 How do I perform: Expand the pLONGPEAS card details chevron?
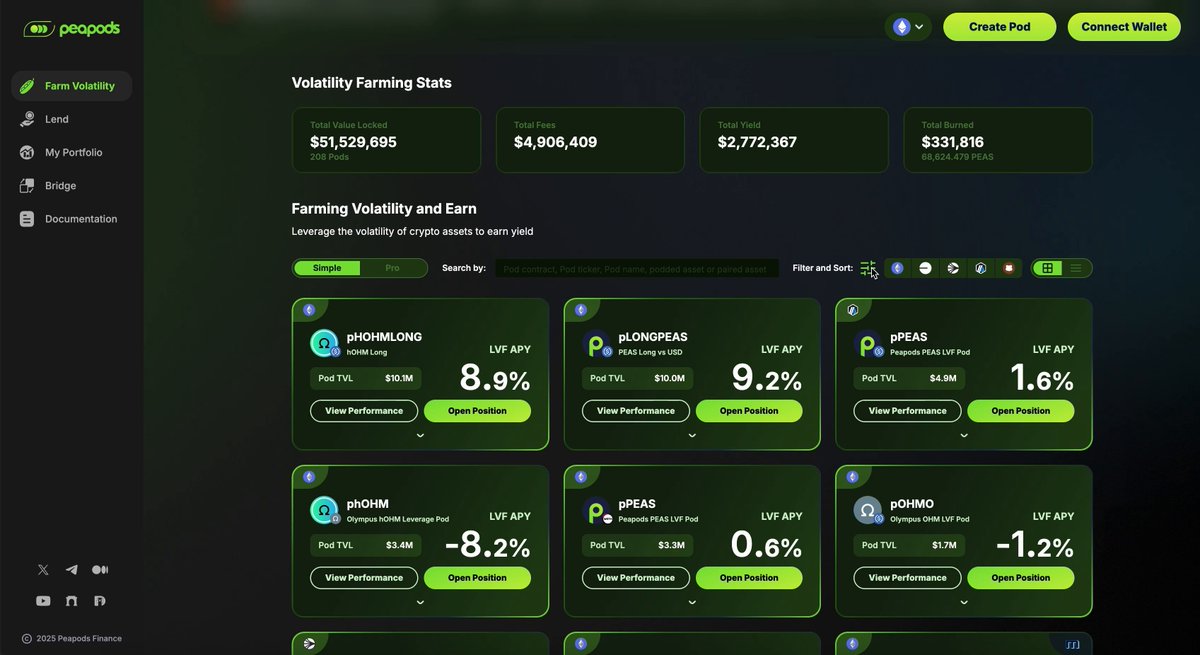click(692, 436)
